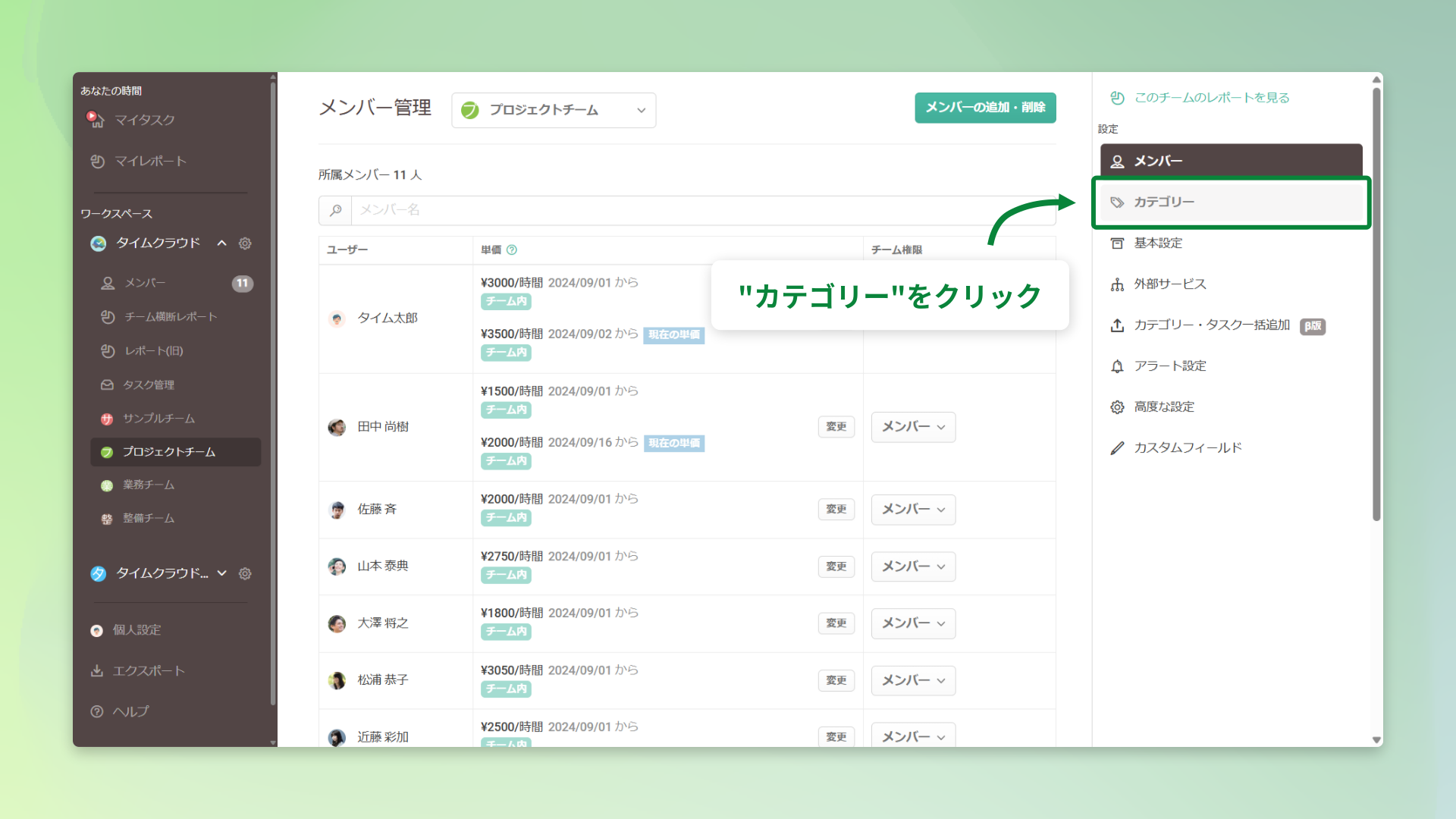Open カスタムフィールド with the pencil icon
Screen dimensions: 1456x819
pos(1187,448)
